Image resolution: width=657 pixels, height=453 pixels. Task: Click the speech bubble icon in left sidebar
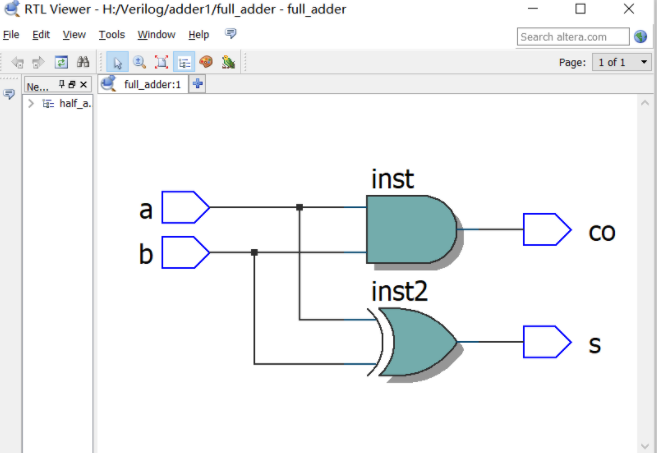pos(9,94)
